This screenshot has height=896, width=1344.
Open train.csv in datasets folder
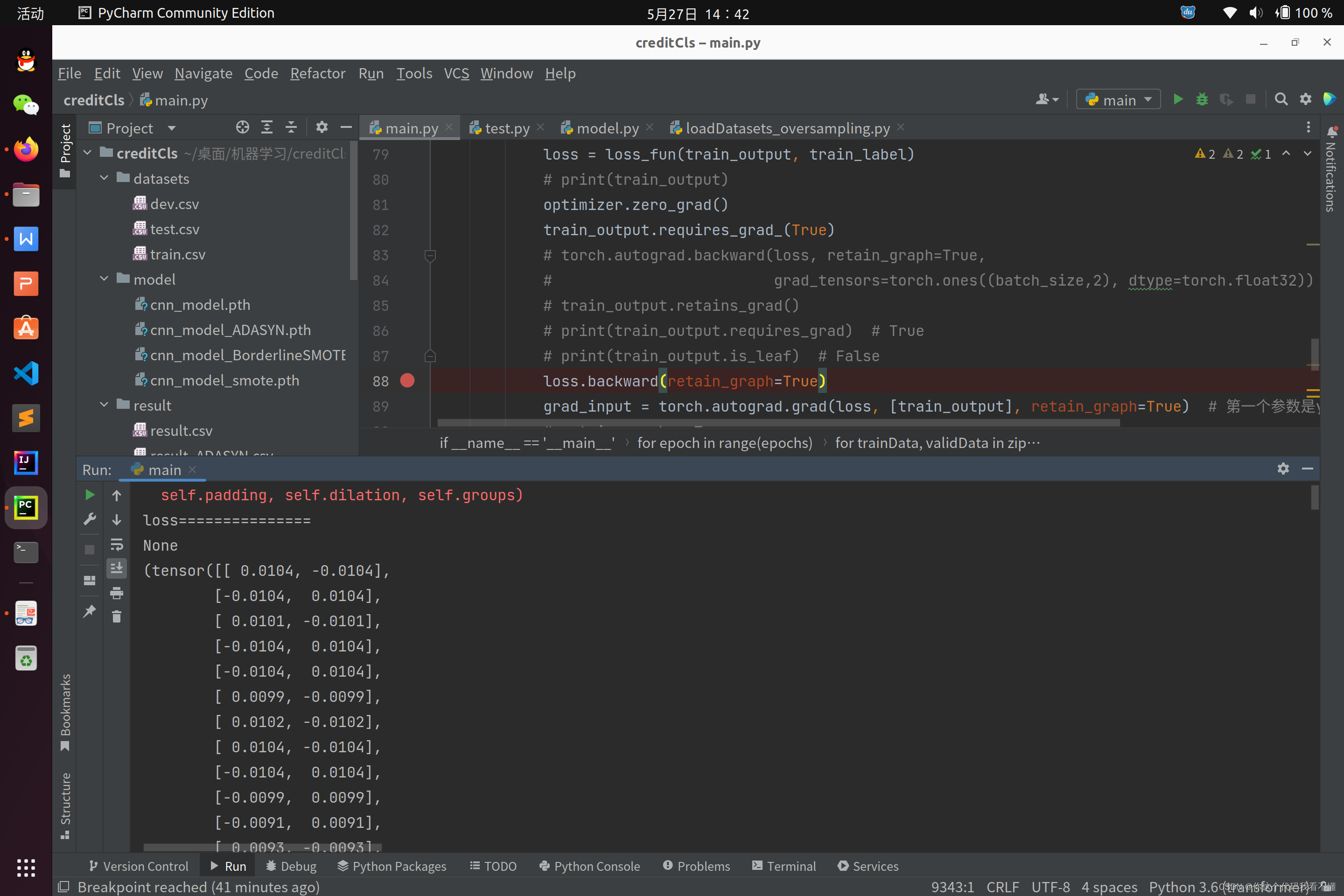click(x=178, y=254)
